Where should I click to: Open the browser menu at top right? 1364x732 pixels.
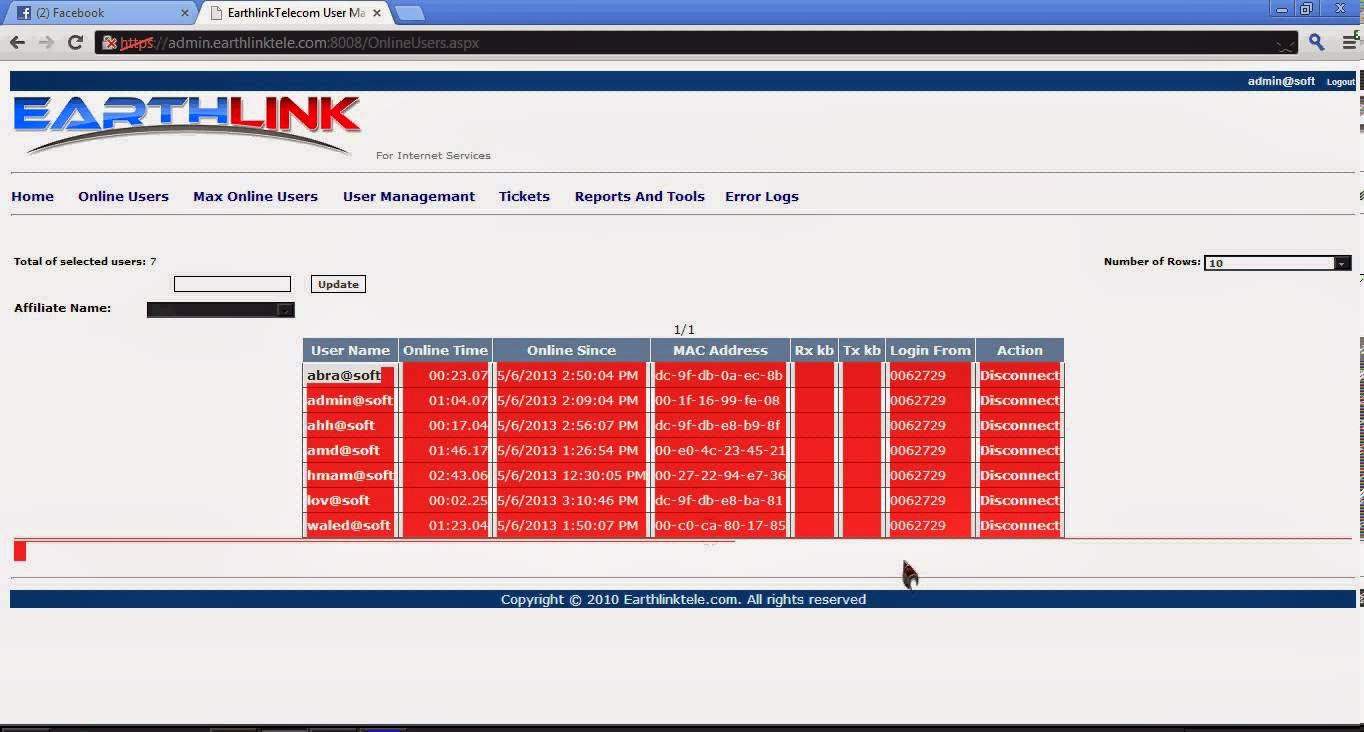coord(1352,42)
